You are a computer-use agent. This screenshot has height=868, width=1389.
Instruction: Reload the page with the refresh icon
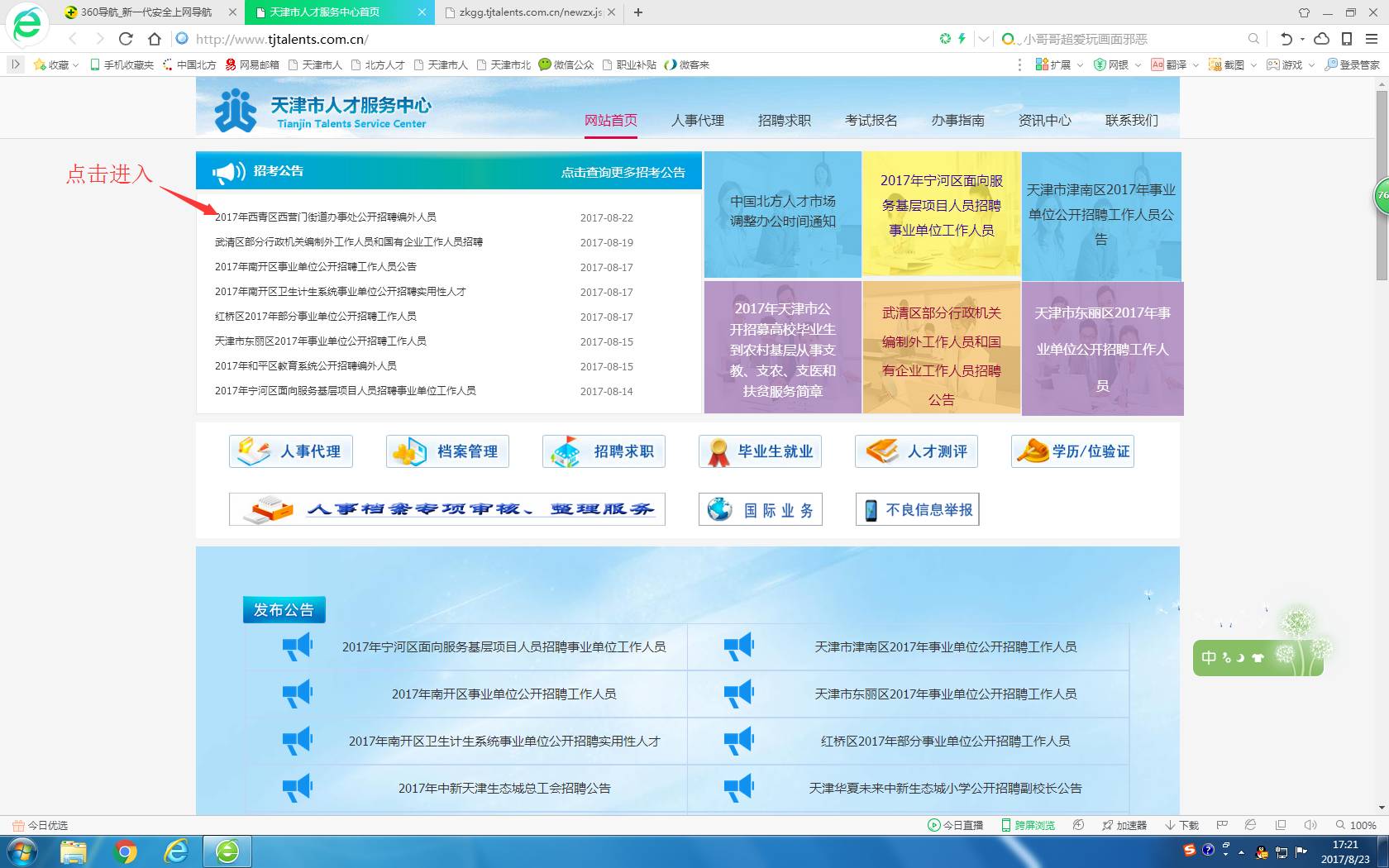(126, 39)
